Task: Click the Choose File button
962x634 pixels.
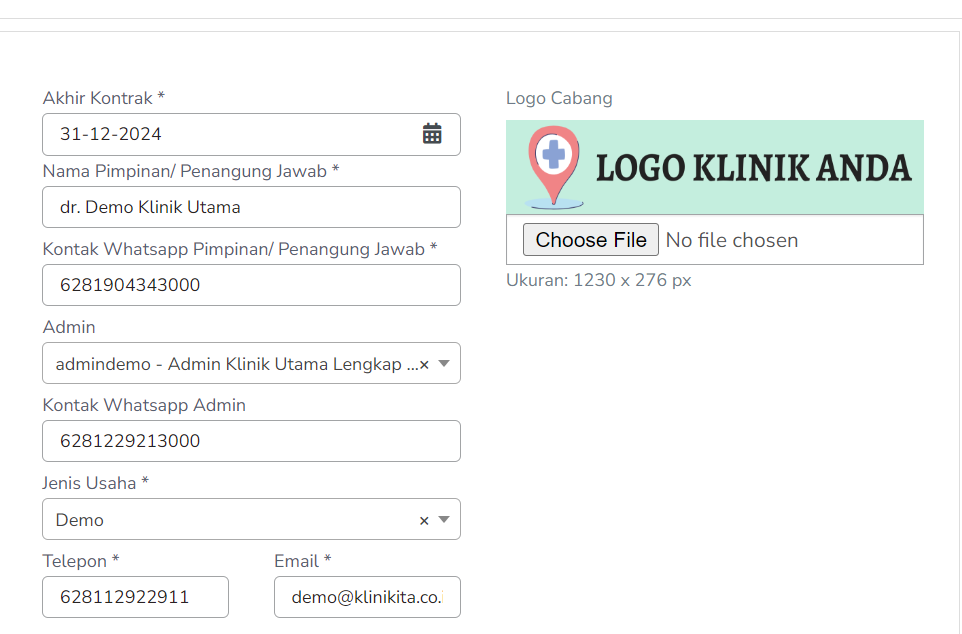Action: pyautogui.click(x=590, y=239)
